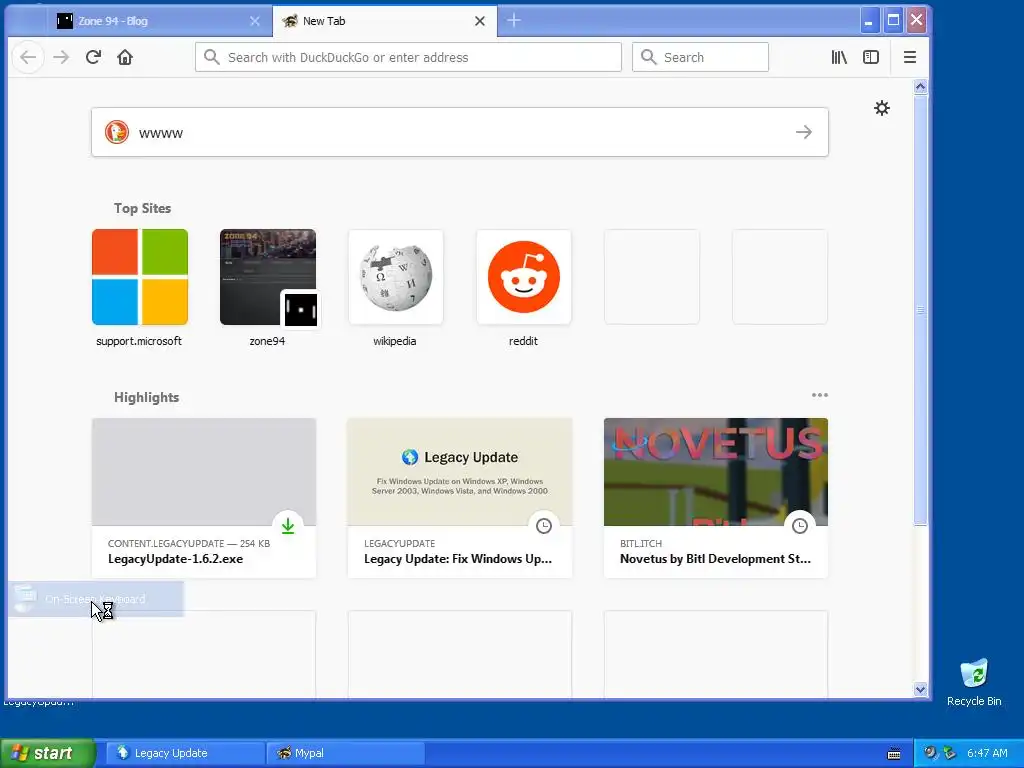The image size is (1024, 768).
Task: Reload the current page
Action: click(93, 57)
